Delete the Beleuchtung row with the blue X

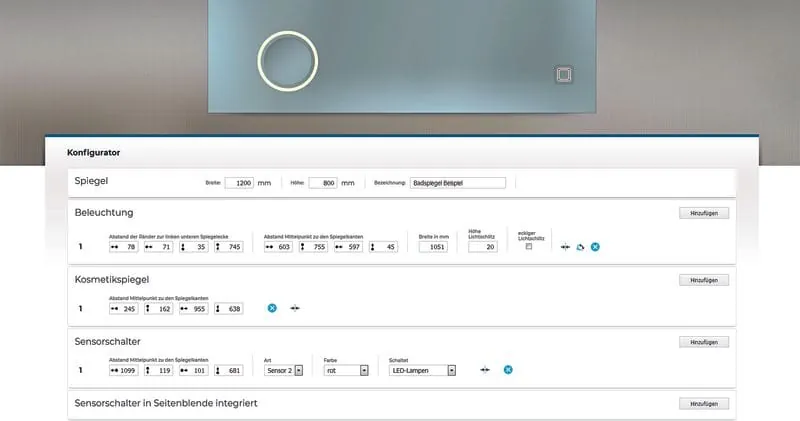[x=595, y=246]
